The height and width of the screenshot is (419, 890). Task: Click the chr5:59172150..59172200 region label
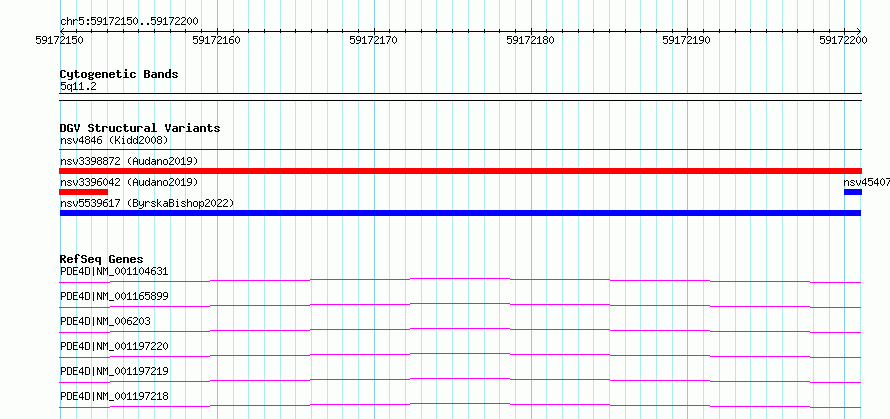click(129, 22)
